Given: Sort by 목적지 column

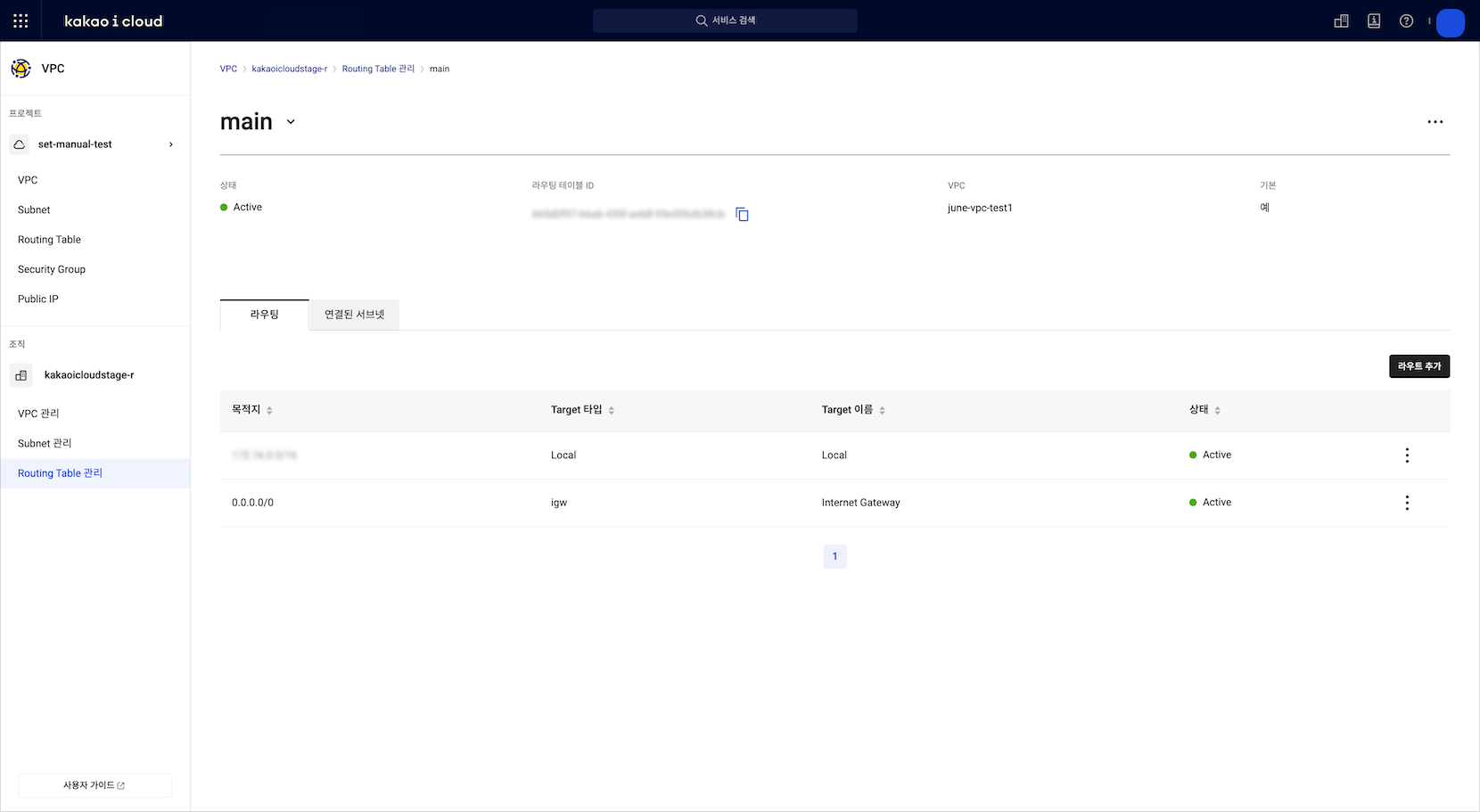Looking at the screenshot, I should pyautogui.click(x=269, y=410).
